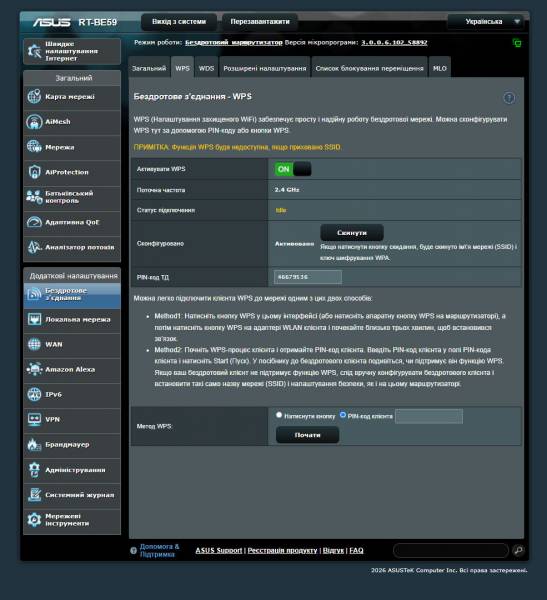This screenshot has height=600, width=547.
Task: Click the Допомога & Підтримка question icon
Action: coord(133,551)
